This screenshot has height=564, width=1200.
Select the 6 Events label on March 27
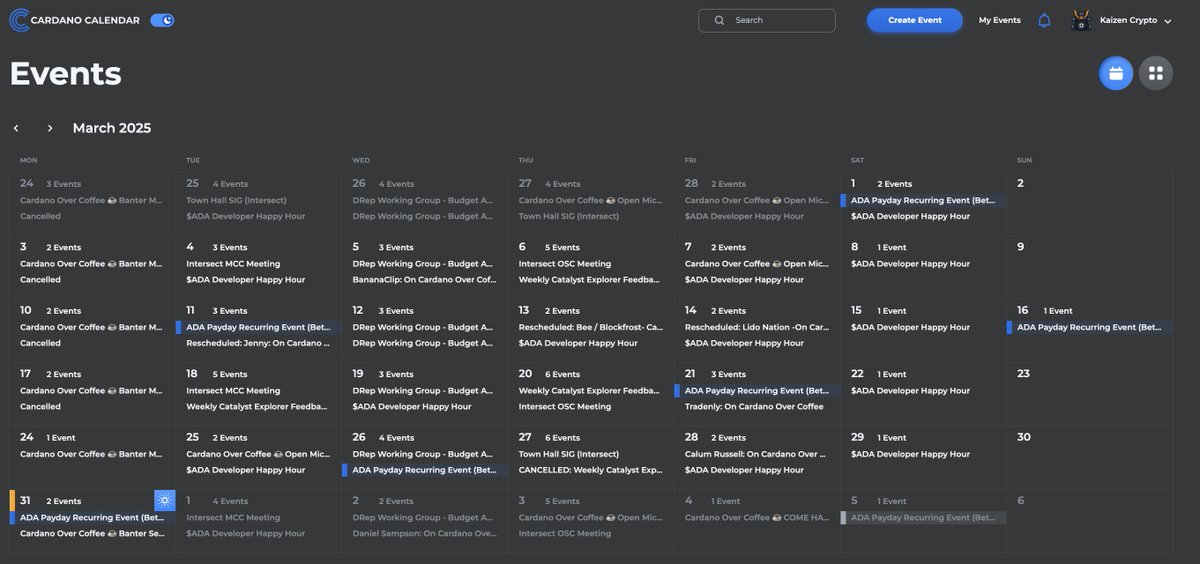pos(563,438)
